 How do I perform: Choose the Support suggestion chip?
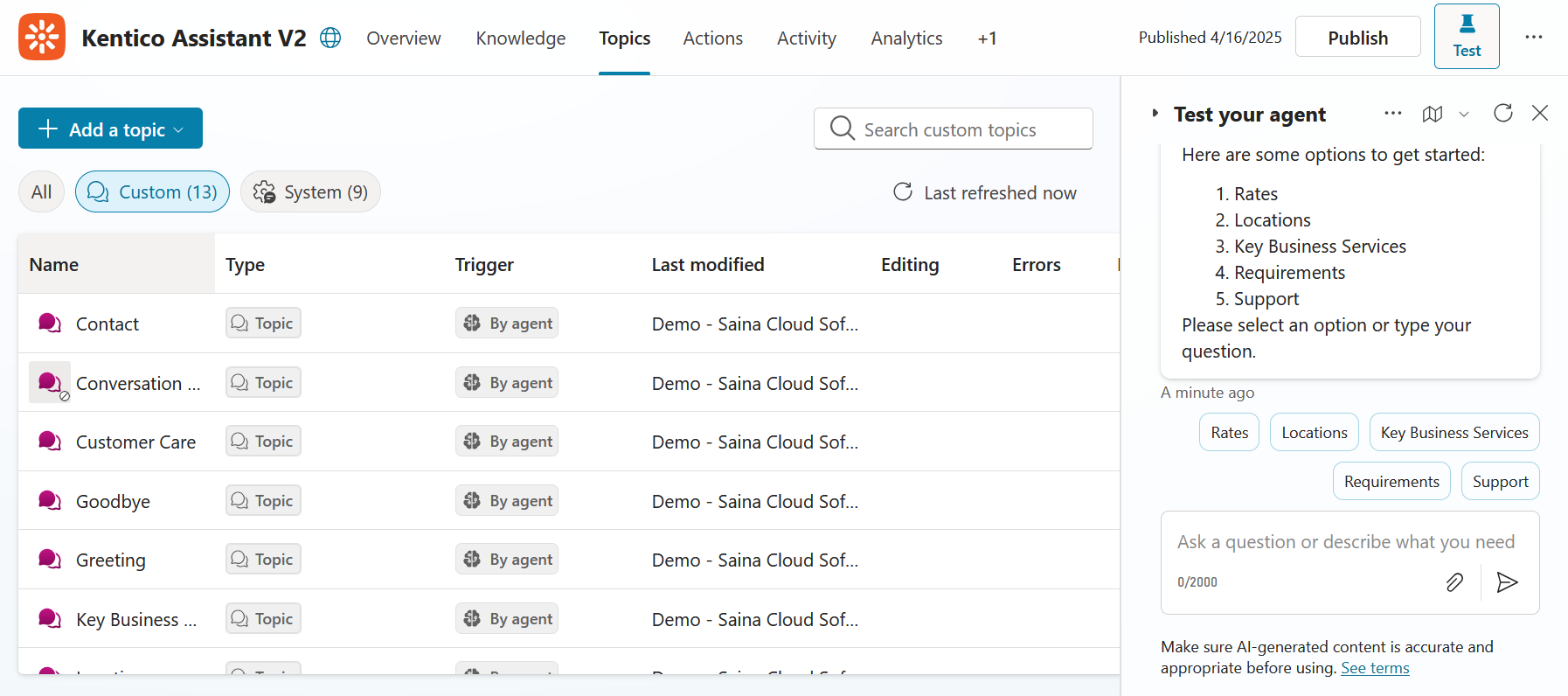(x=1500, y=481)
